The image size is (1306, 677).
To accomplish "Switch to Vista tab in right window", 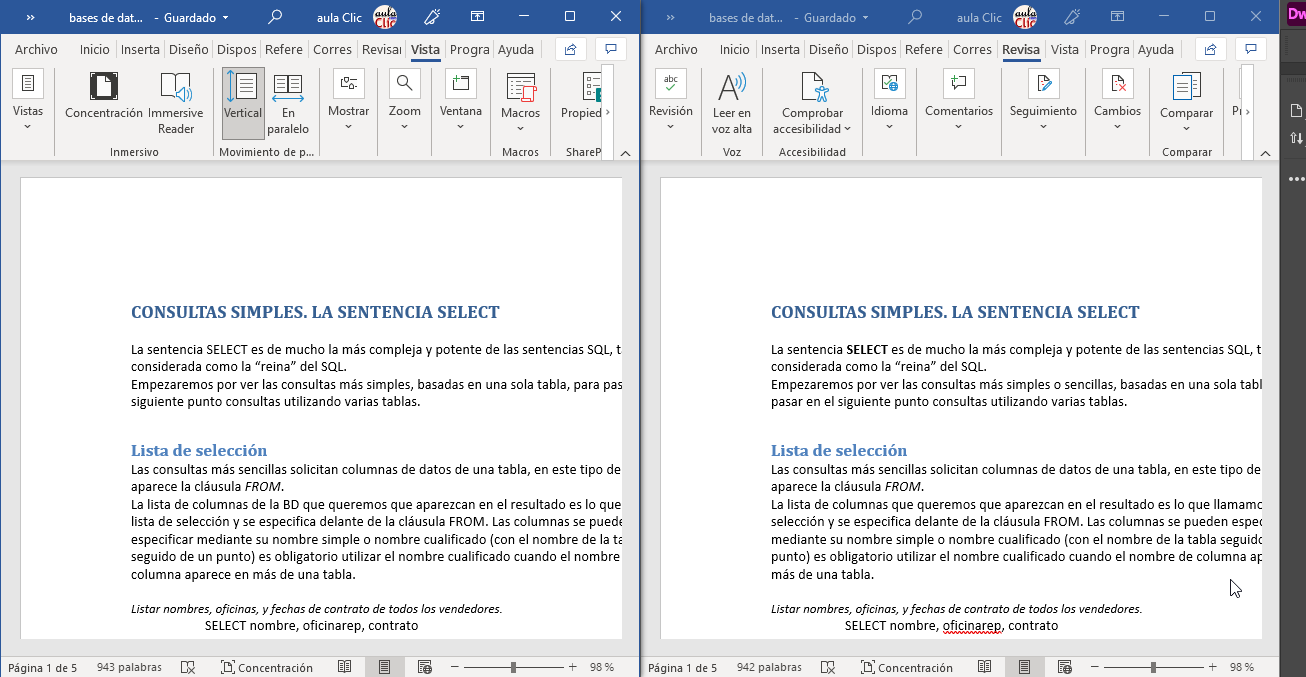I will (x=1065, y=49).
